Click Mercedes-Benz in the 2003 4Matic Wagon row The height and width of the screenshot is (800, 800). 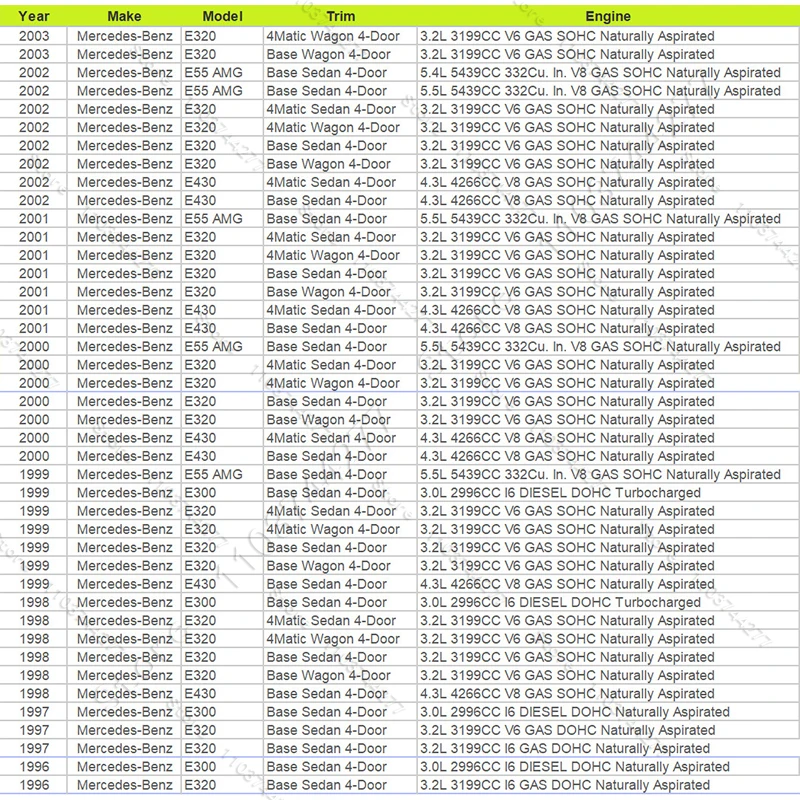[124, 36]
